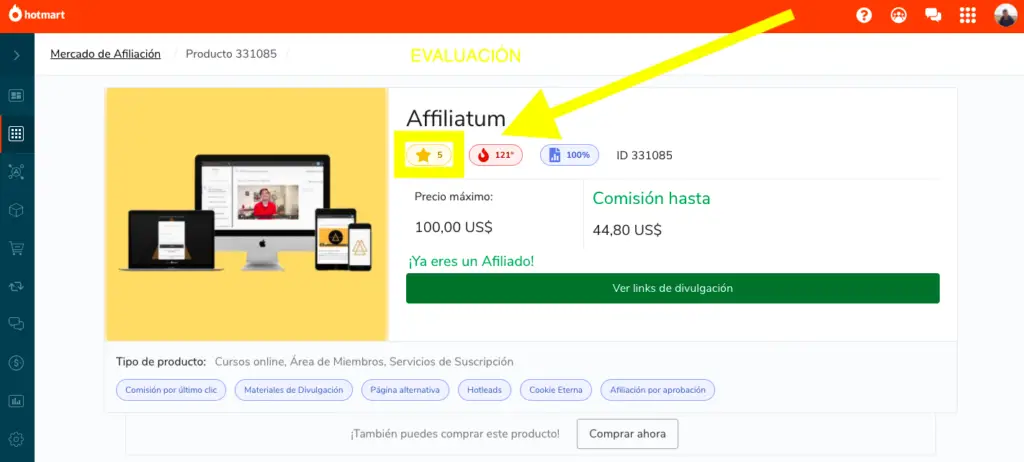Select the Hotleads tag chip

pos(485,390)
